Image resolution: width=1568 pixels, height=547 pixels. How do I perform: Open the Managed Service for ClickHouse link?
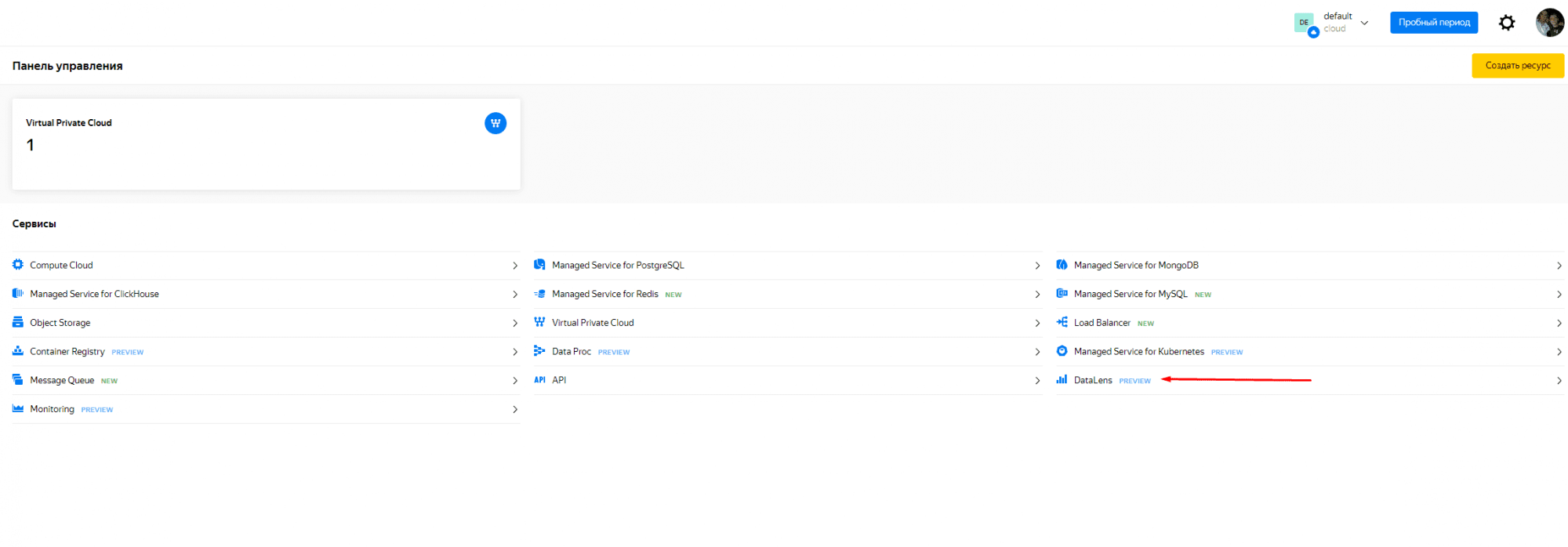point(94,294)
